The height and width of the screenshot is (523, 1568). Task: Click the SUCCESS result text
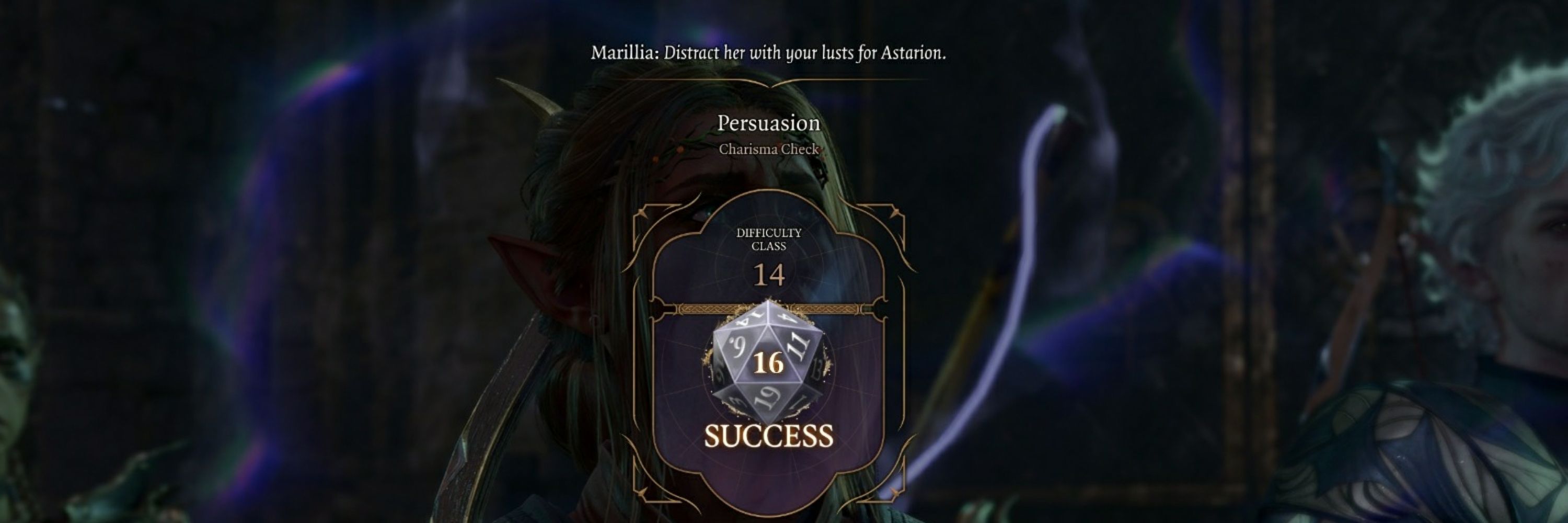pos(769,436)
